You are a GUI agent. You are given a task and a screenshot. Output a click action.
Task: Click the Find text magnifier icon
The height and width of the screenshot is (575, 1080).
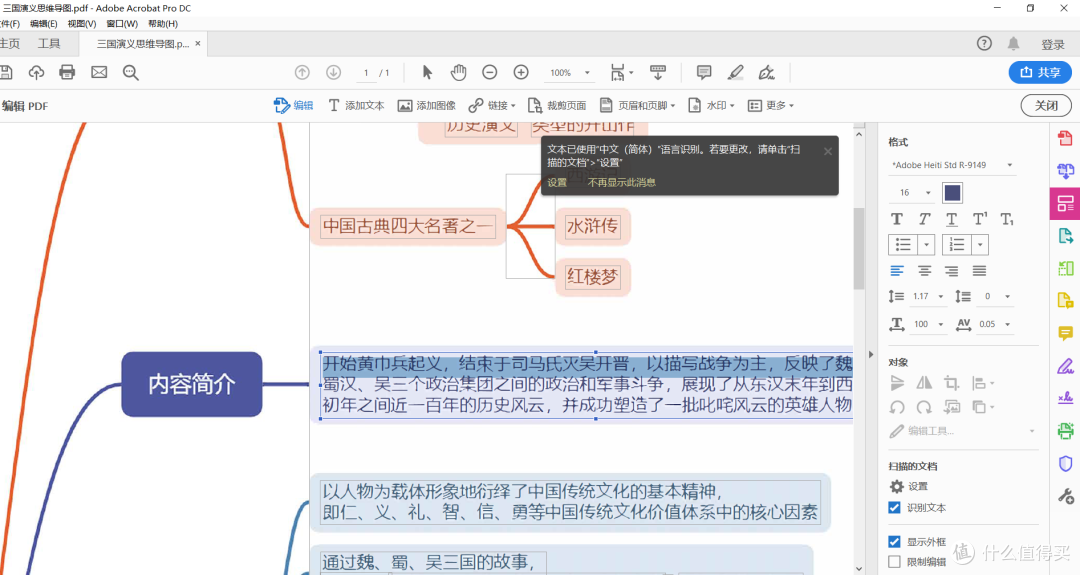click(131, 72)
